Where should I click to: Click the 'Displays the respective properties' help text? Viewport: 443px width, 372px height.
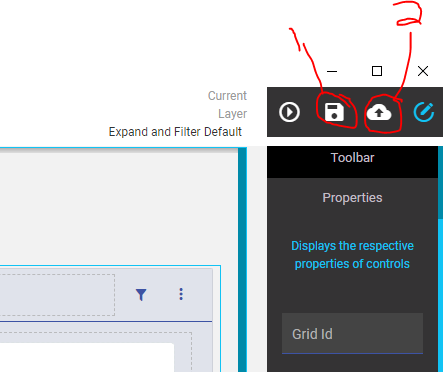coord(352,255)
